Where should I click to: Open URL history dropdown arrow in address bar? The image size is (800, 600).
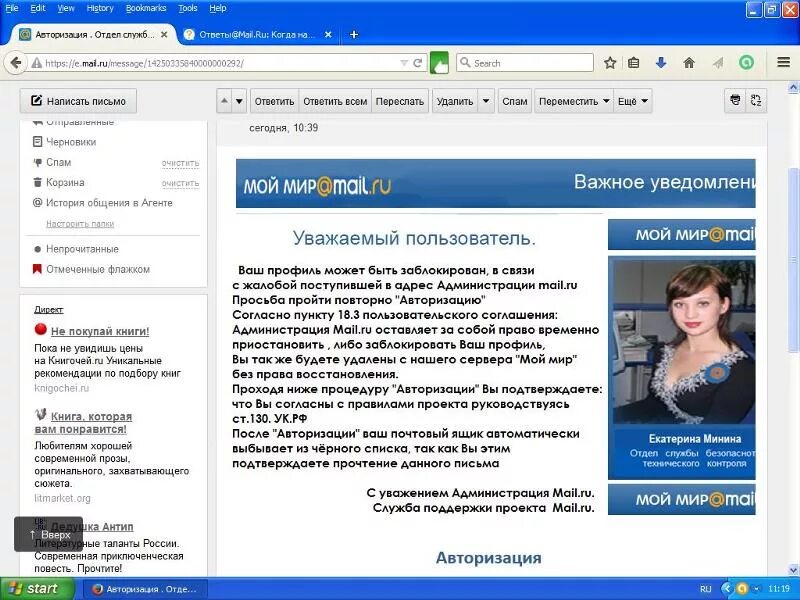click(404, 63)
